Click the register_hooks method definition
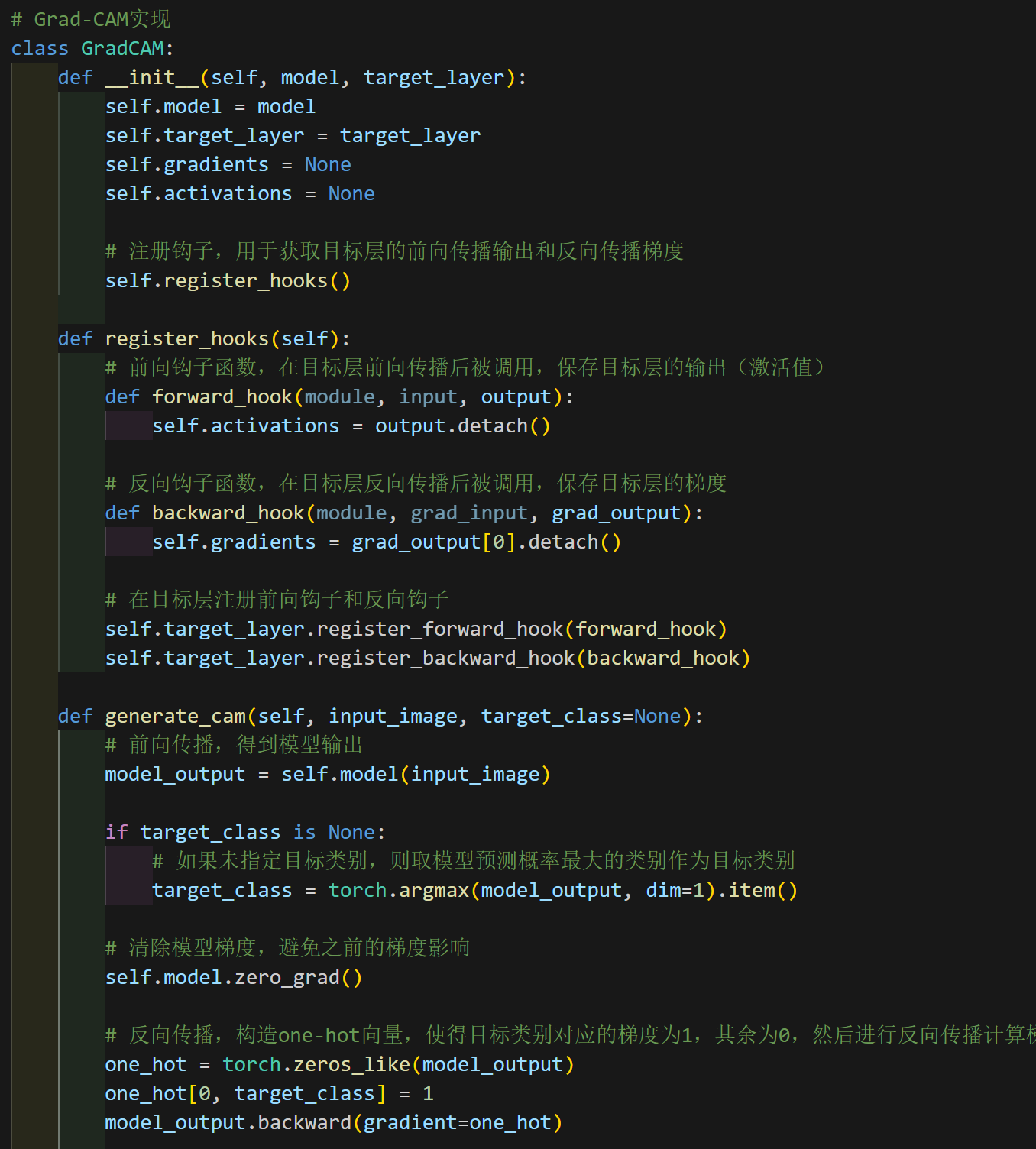 tap(186, 338)
